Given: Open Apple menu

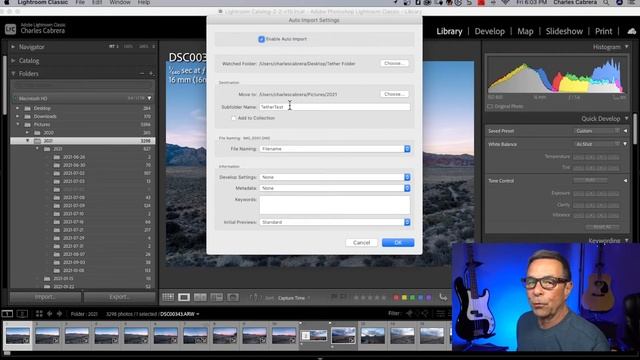Looking at the screenshot, I should pyautogui.click(x=7, y=2).
